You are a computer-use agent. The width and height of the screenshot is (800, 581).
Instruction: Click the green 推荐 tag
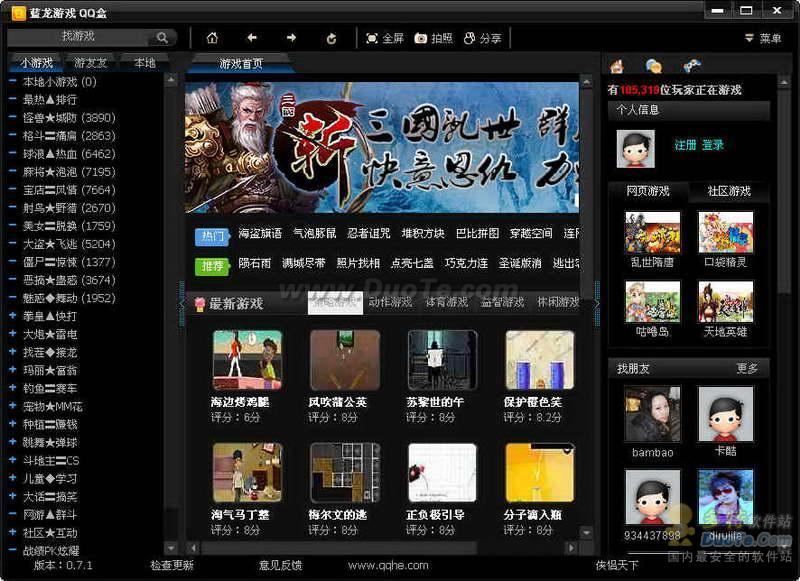[212, 266]
